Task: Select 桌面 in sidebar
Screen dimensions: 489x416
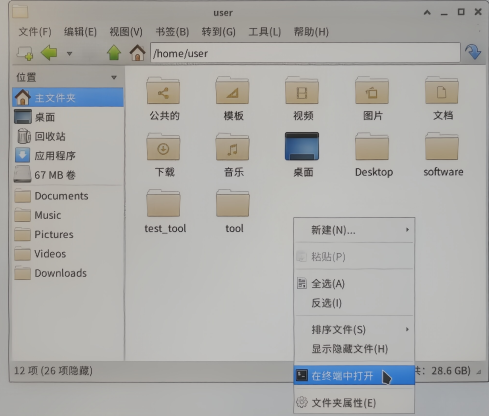Action: click(x=68, y=117)
